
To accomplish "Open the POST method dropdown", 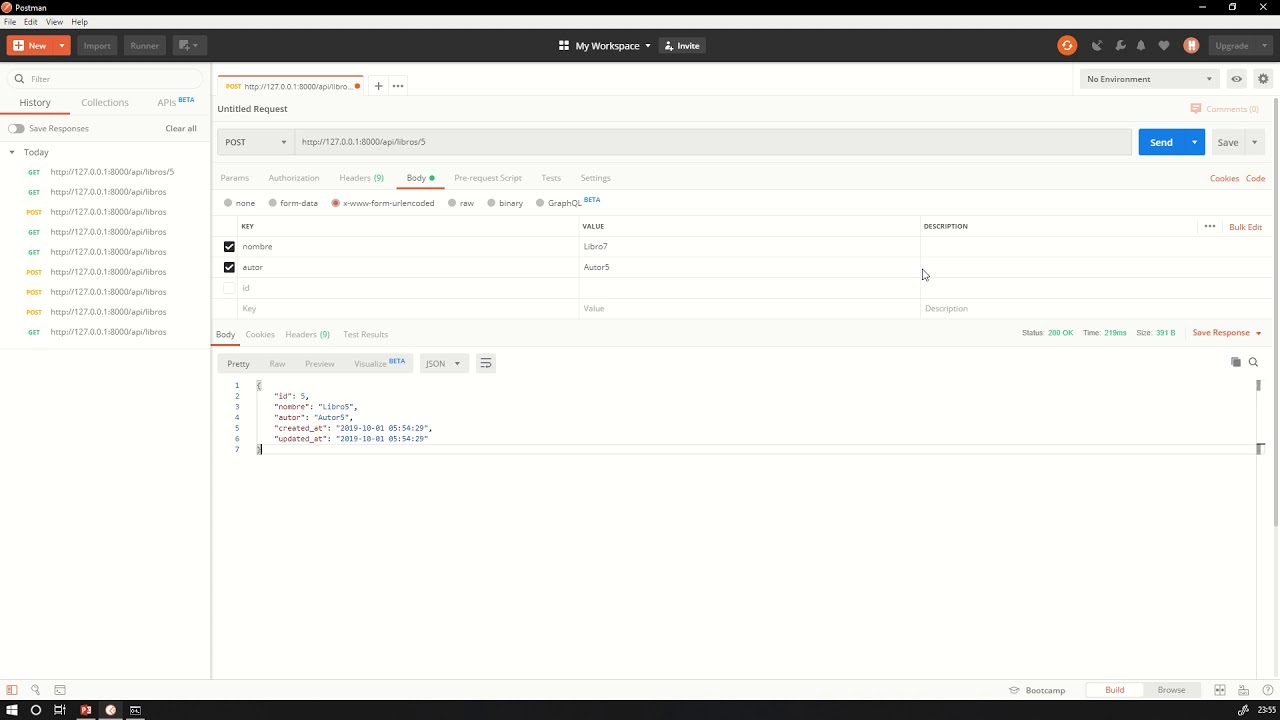I will [x=256, y=142].
